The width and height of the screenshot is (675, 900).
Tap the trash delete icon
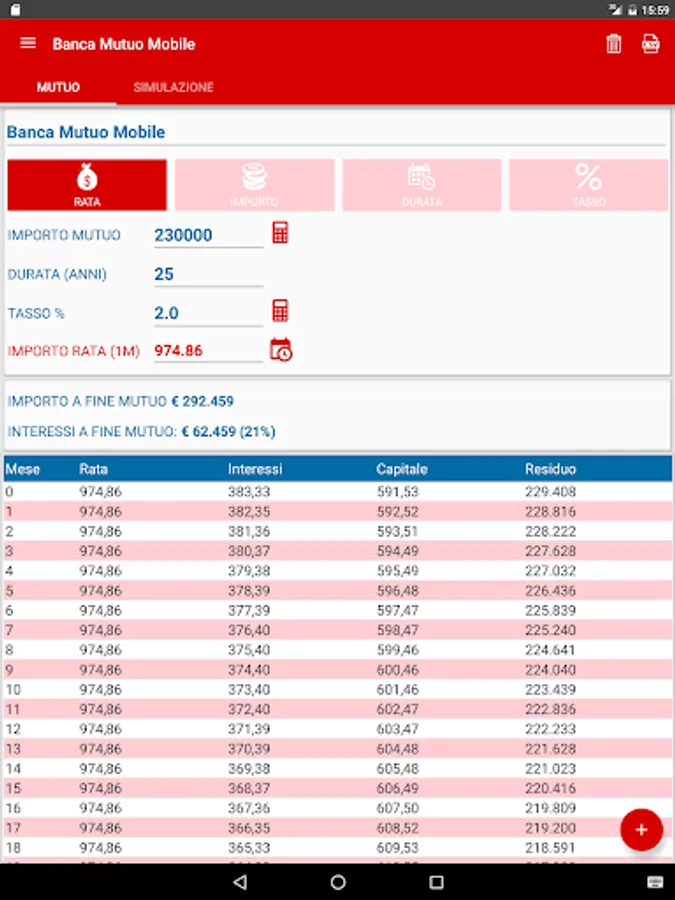click(x=614, y=44)
